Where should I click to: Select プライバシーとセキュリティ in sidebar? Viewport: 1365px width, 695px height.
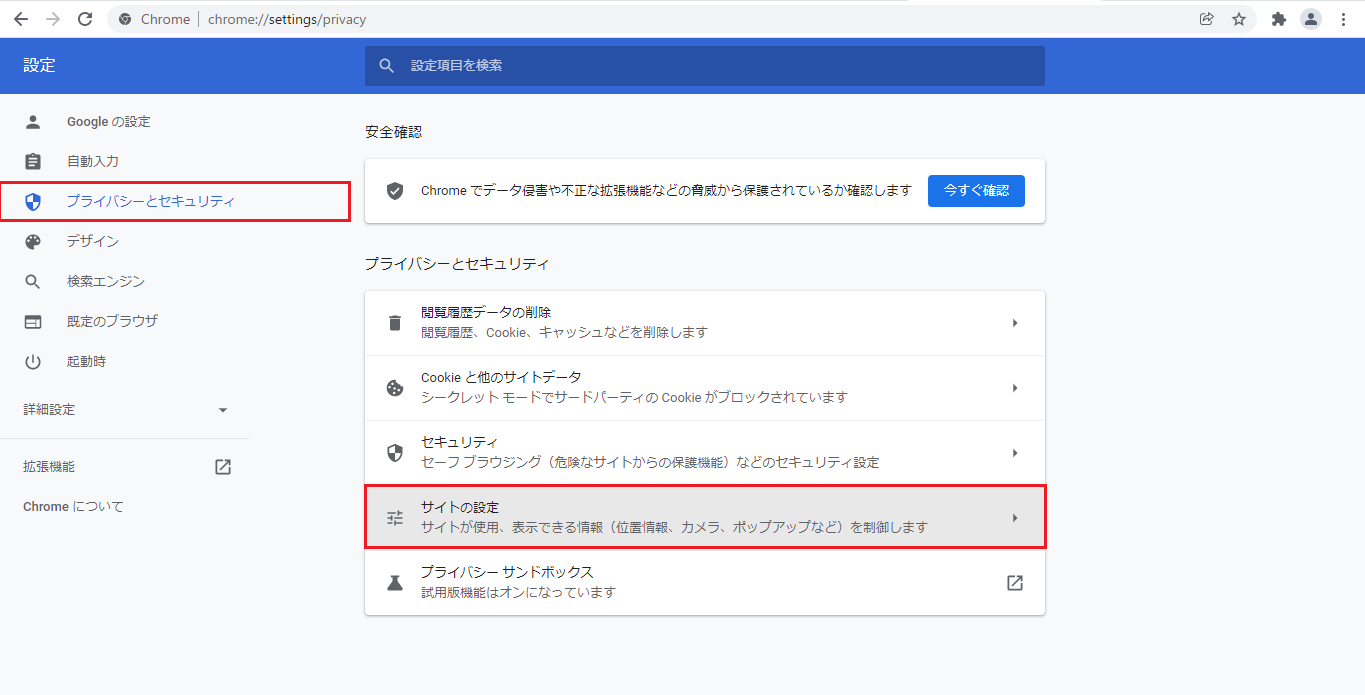(x=150, y=201)
